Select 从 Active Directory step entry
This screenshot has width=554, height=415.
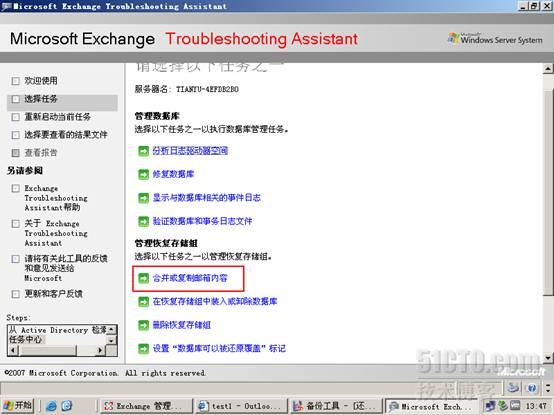[58, 330]
